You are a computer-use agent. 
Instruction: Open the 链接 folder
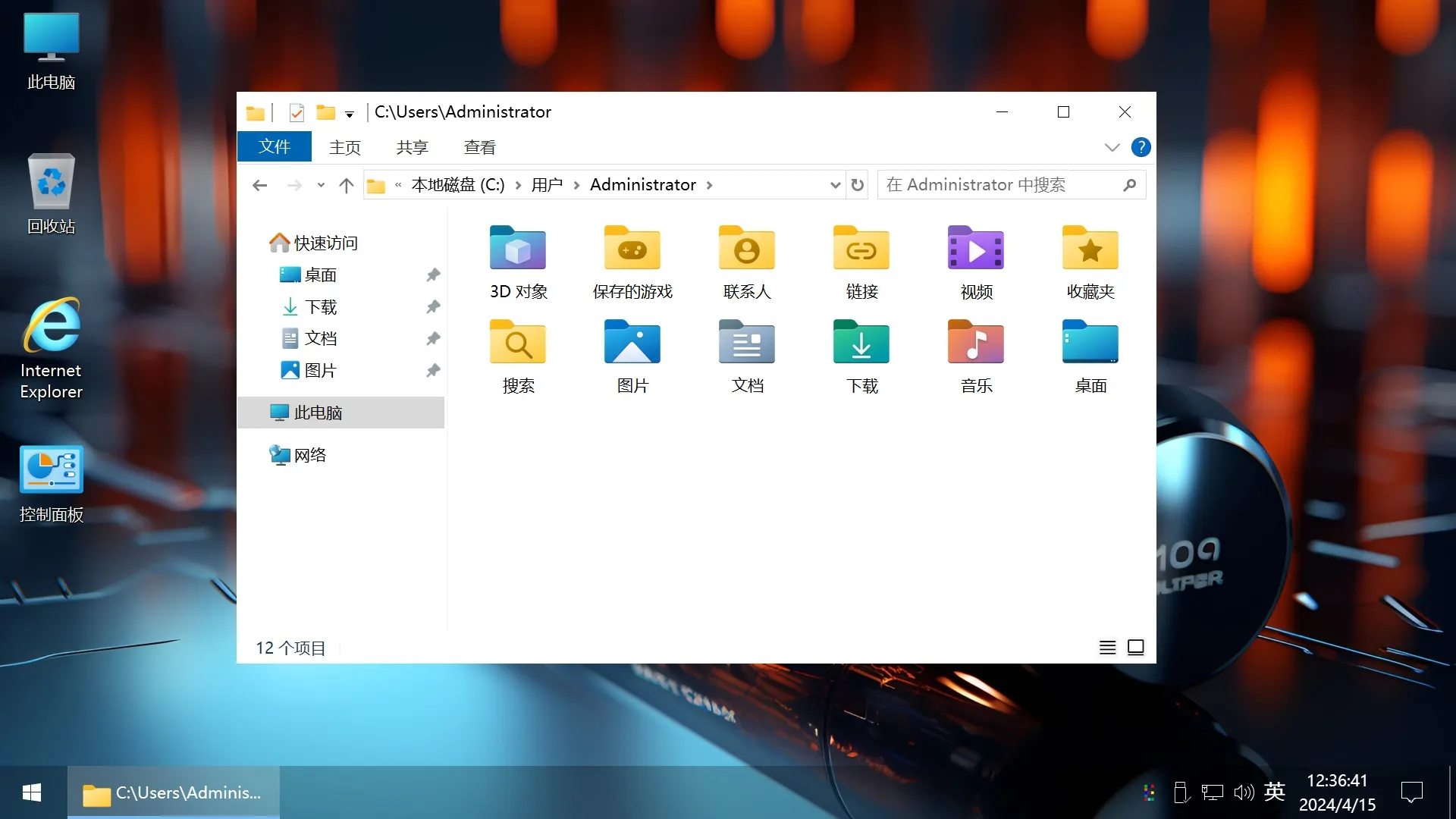861,258
